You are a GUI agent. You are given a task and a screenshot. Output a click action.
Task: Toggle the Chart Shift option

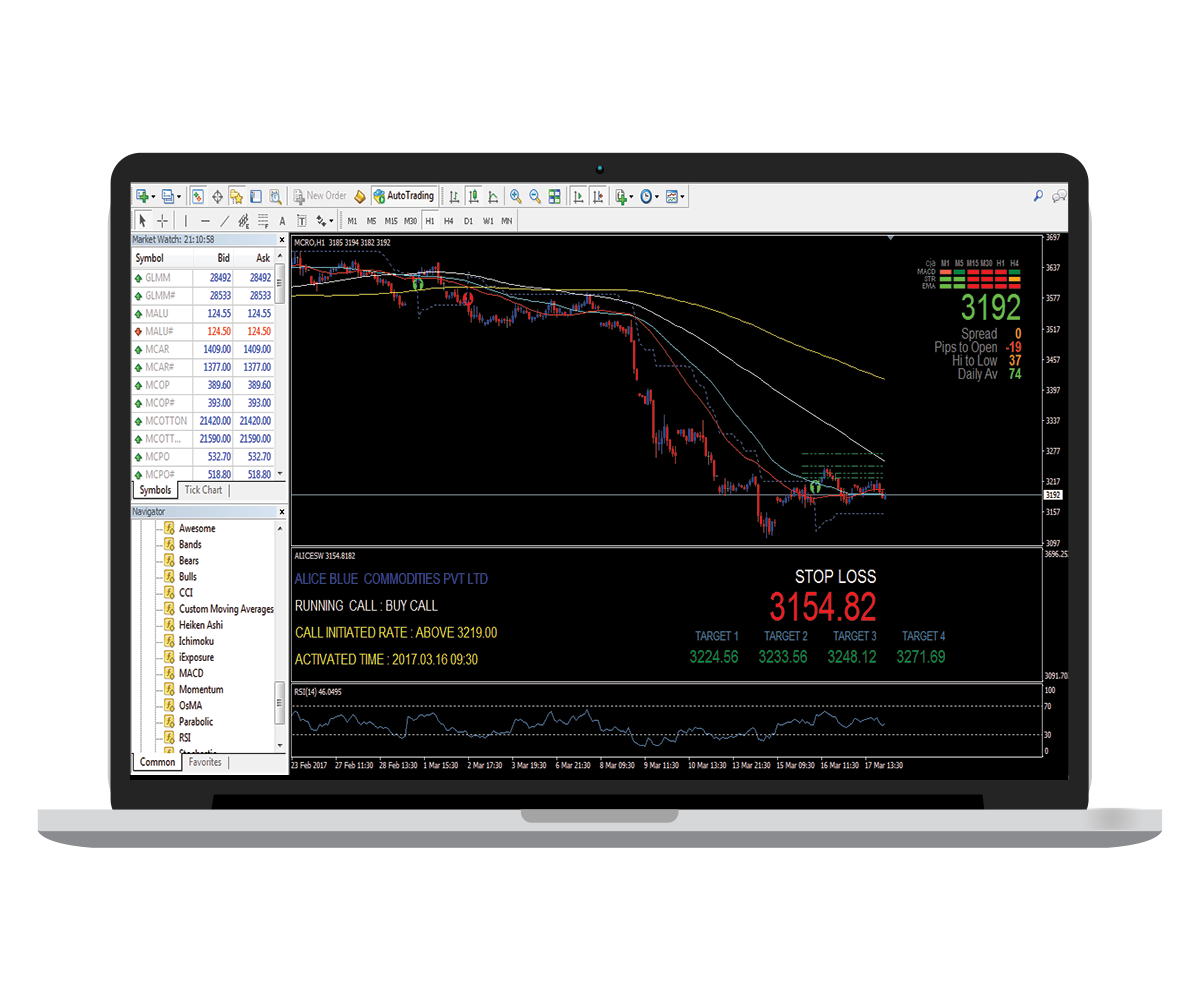coord(597,196)
